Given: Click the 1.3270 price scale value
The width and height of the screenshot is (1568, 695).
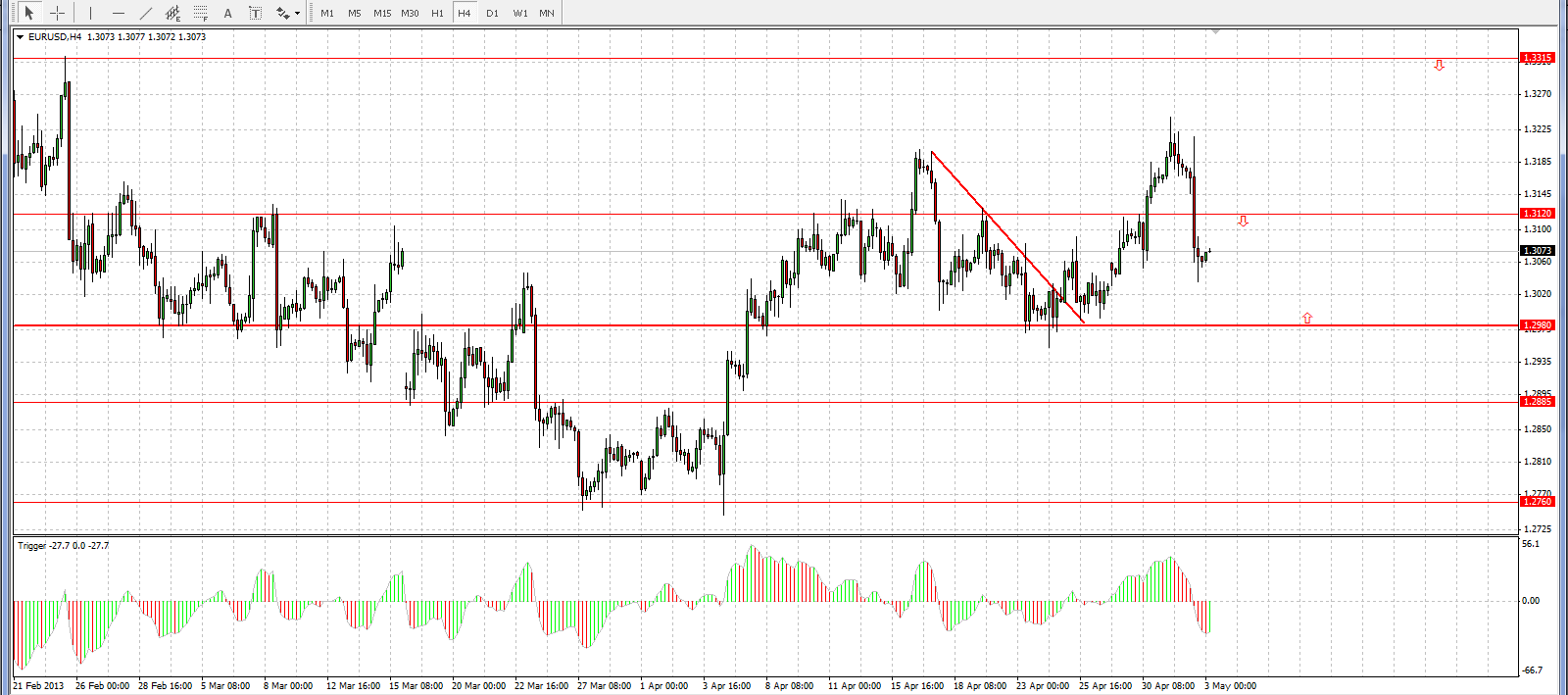Looking at the screenshot, I should click(1538, 94).
